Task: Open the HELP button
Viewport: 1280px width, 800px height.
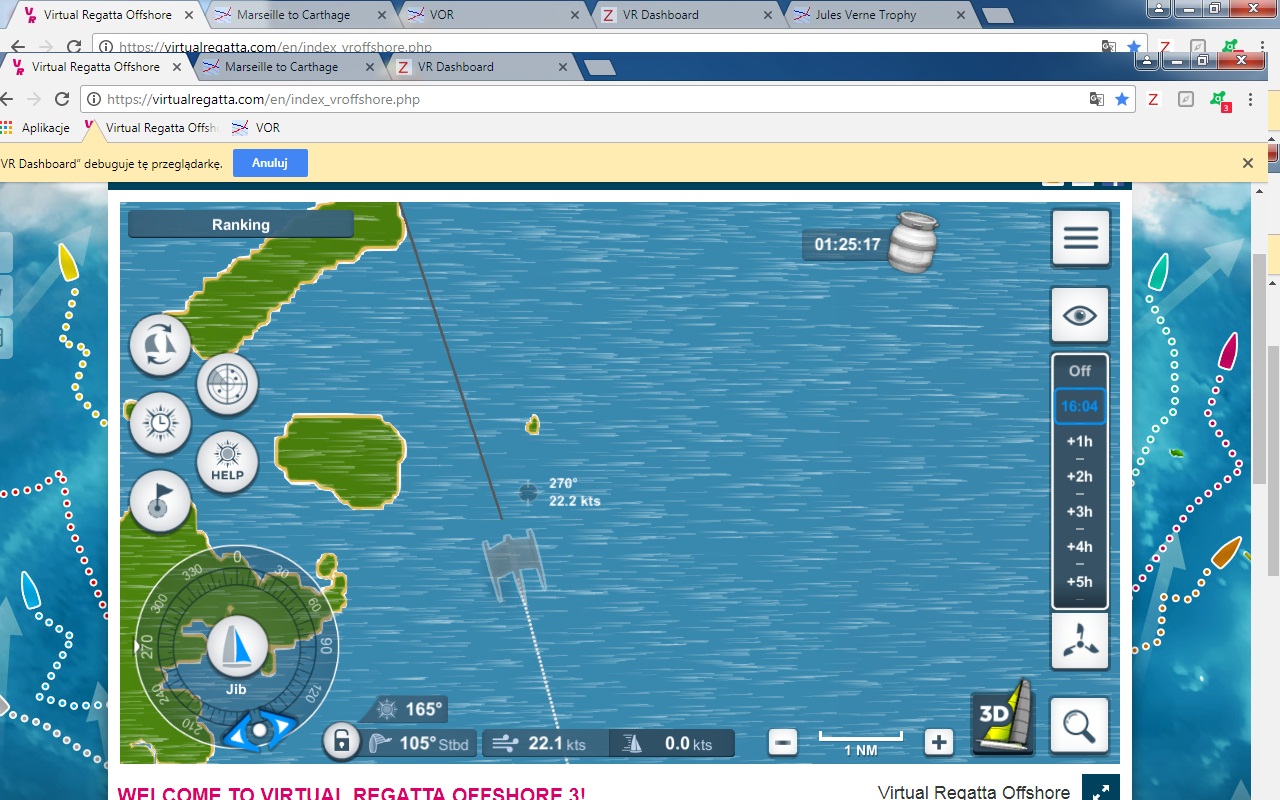Action: [x=227, y=463]
